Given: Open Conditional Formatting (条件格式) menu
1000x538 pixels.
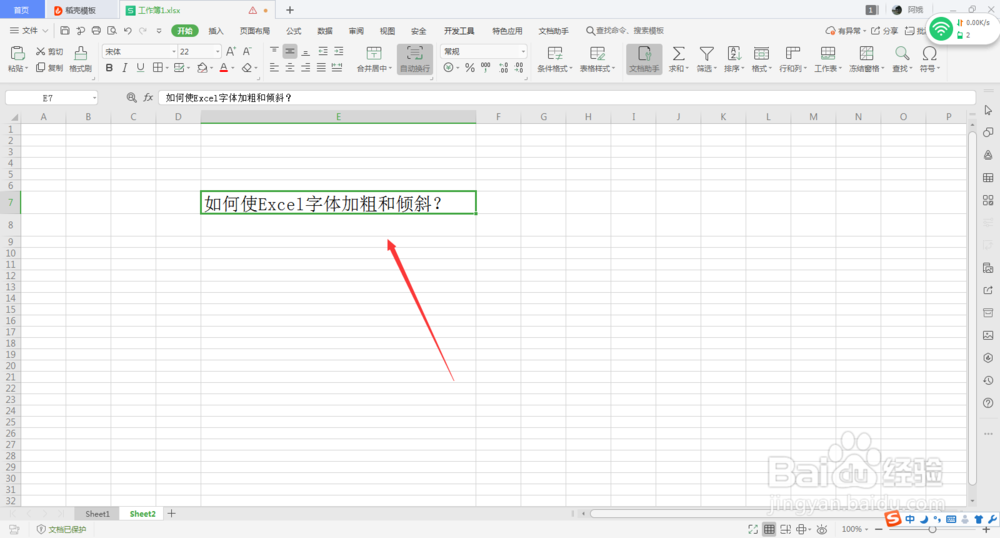Looking at the screenshot, I should 555,59.
